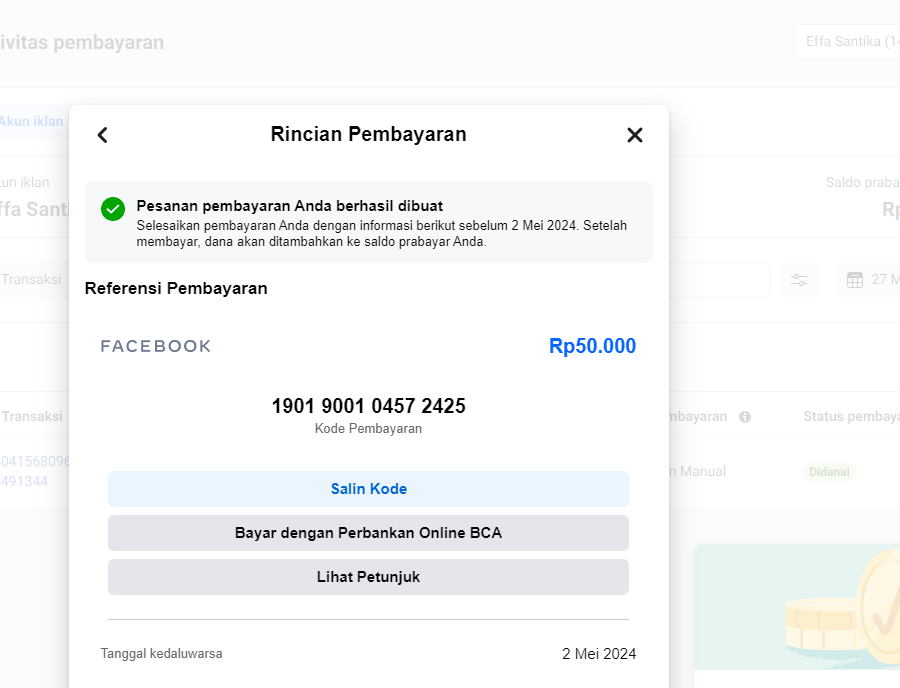Image resolution: width=900 pixels, height=688 pixels.
Task: Click the green success checkmark icon
Action: click(113, 209)
